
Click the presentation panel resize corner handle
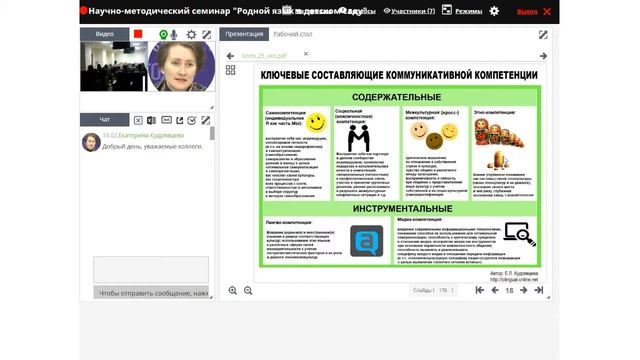[x=548, y=298]
